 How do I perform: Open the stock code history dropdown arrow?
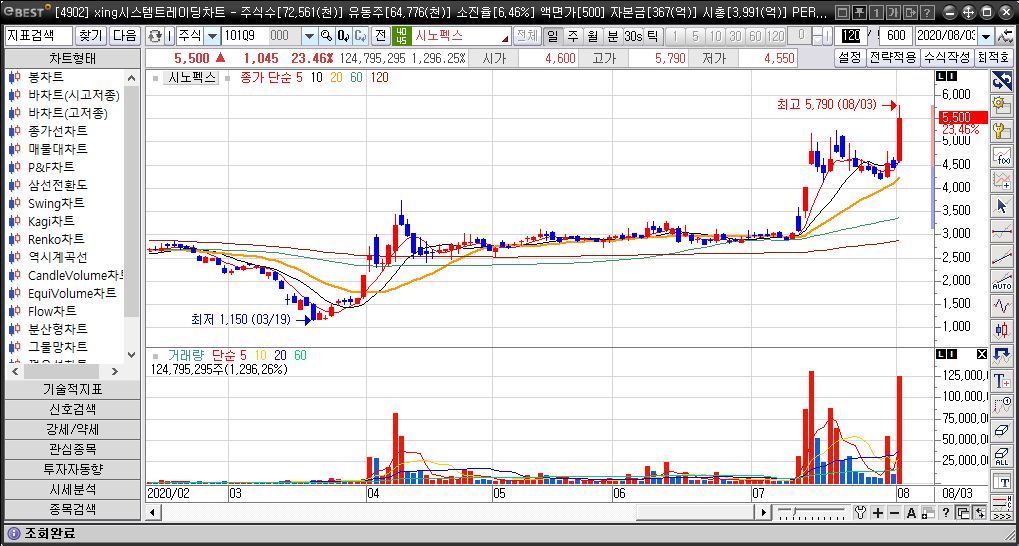(x=309, y=36)
